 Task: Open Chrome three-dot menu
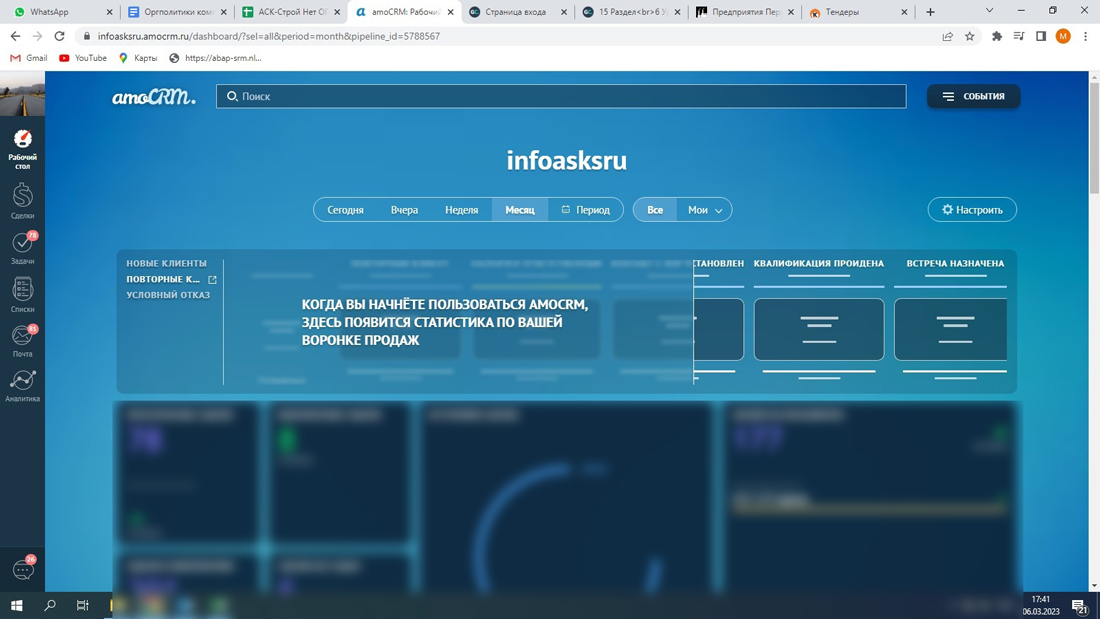pyautogui.click(x=1085, y=36)
